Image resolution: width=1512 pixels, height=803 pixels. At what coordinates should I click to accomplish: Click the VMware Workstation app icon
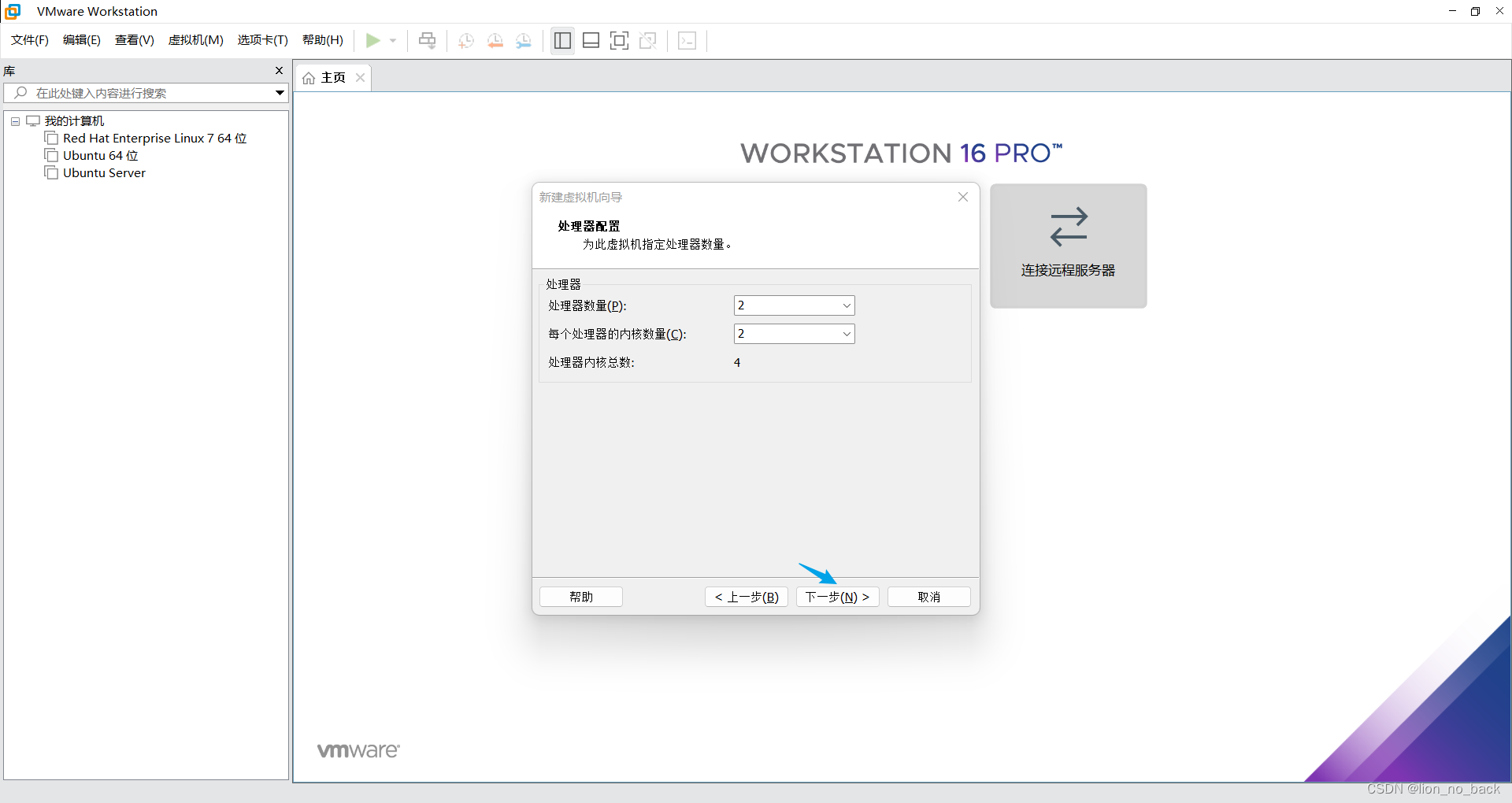13,11
